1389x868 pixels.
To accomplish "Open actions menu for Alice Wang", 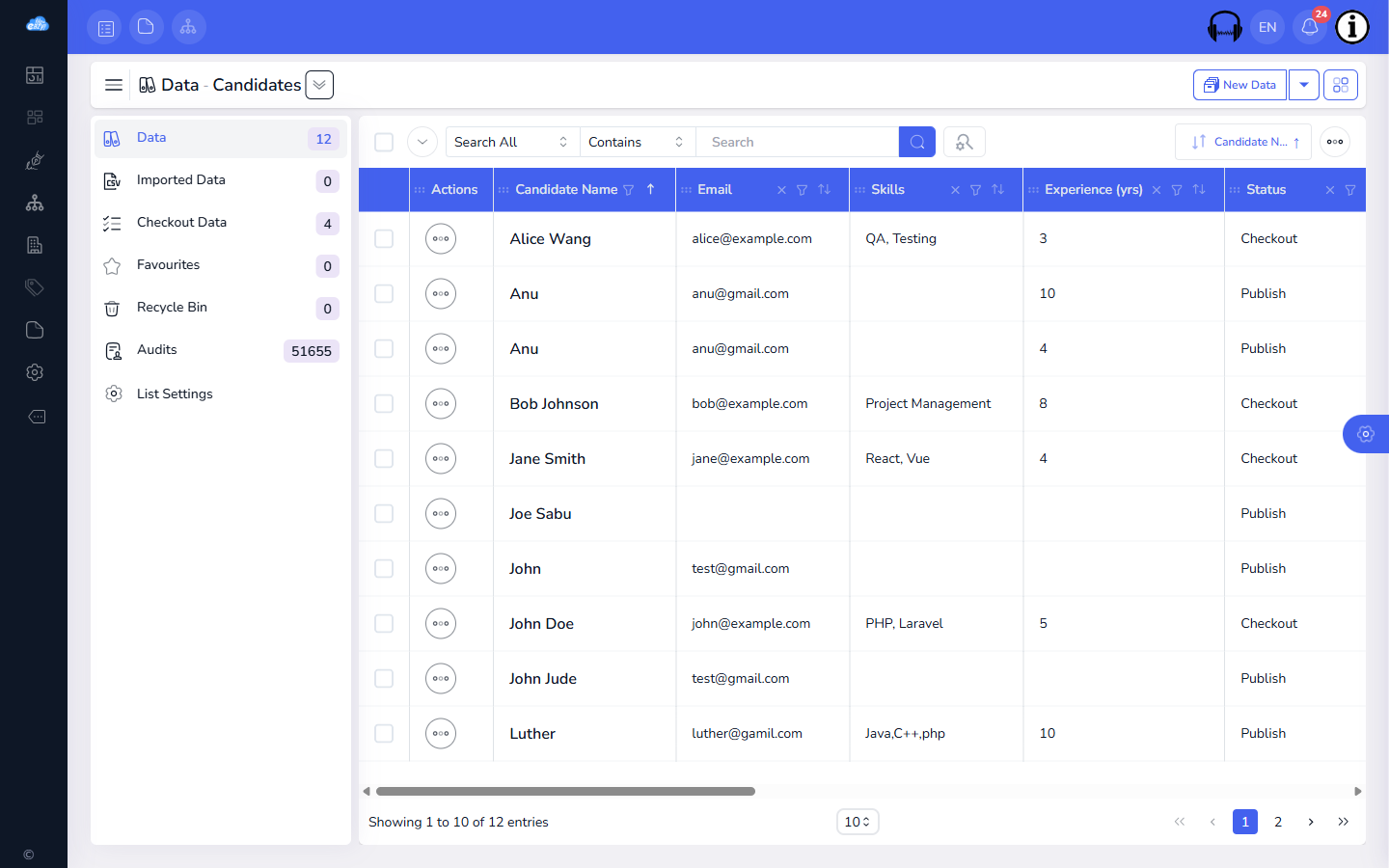I will click(x=441, y=238).
